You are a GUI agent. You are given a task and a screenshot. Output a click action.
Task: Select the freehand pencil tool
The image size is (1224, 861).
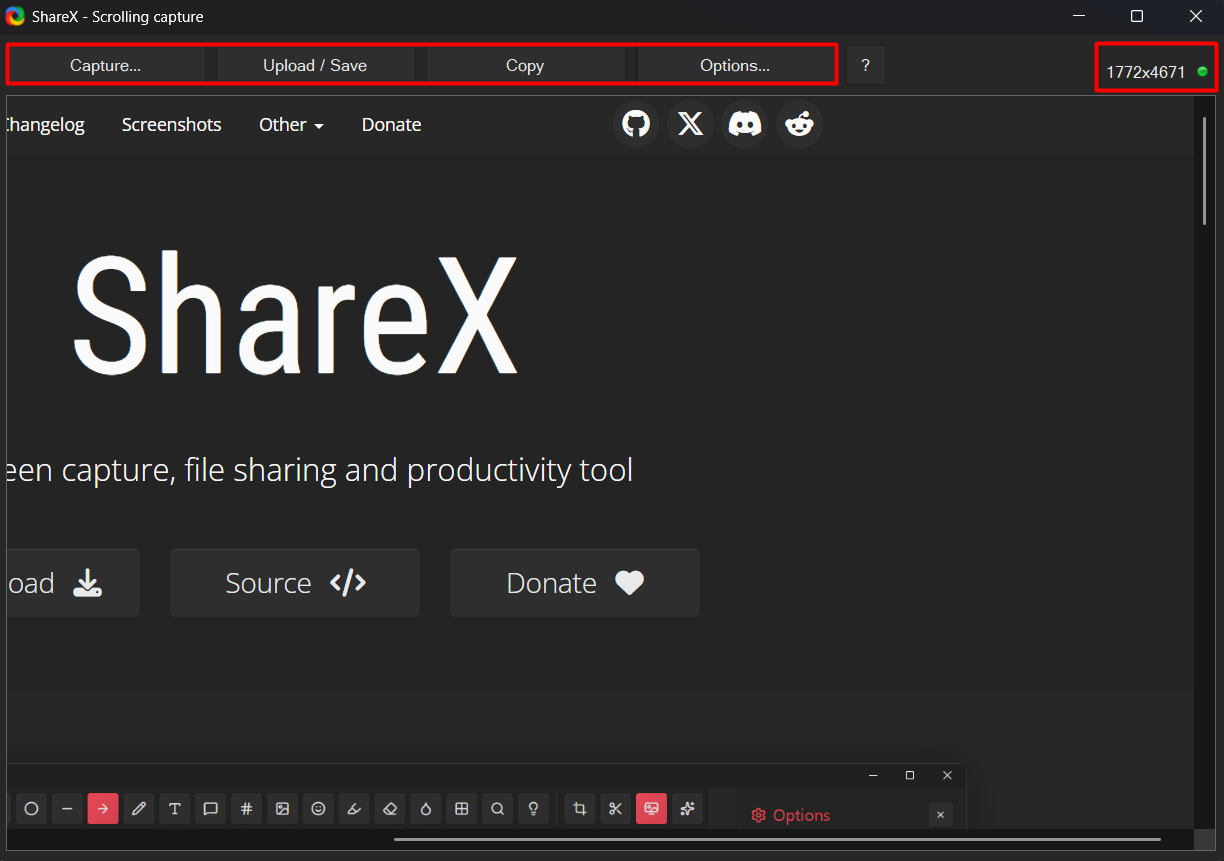[139, 809]
